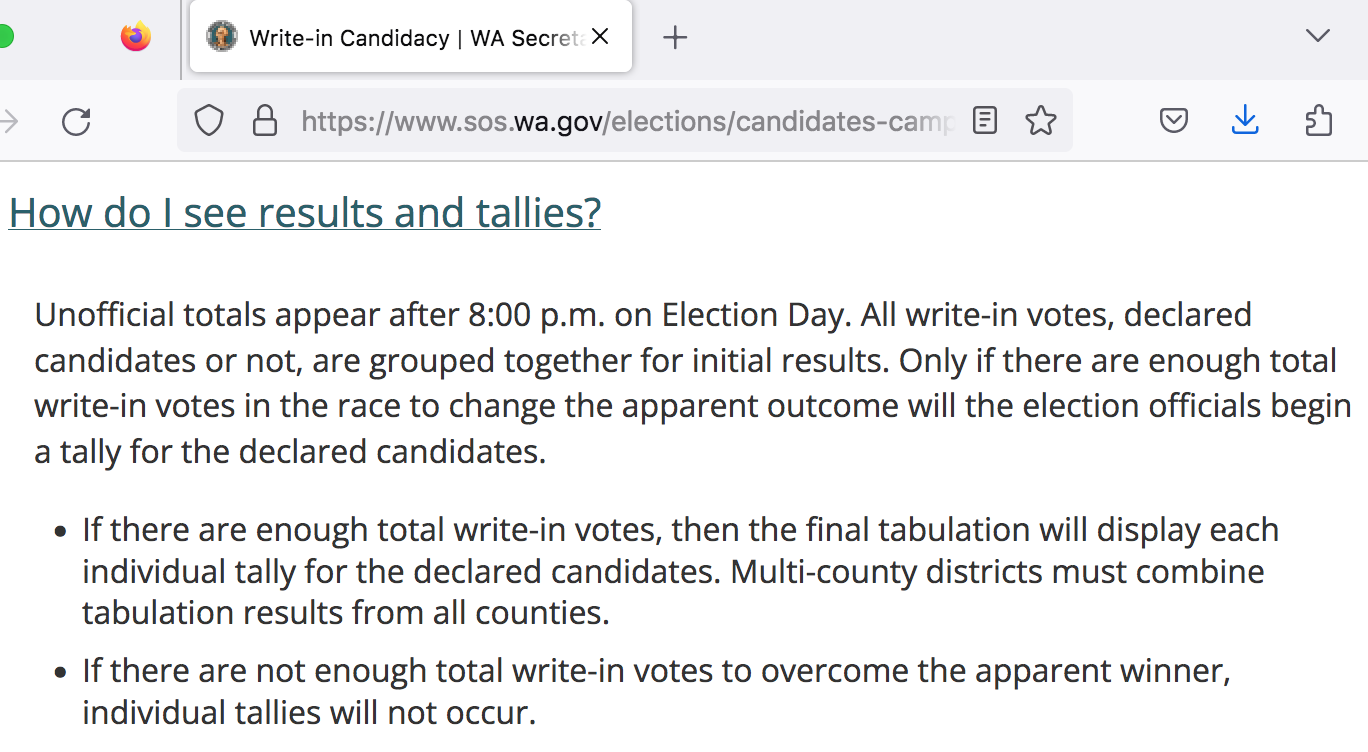Reload the current page
Image resolution: width=1368 pixels, height=752 pixels.
(x=76, y=122)
